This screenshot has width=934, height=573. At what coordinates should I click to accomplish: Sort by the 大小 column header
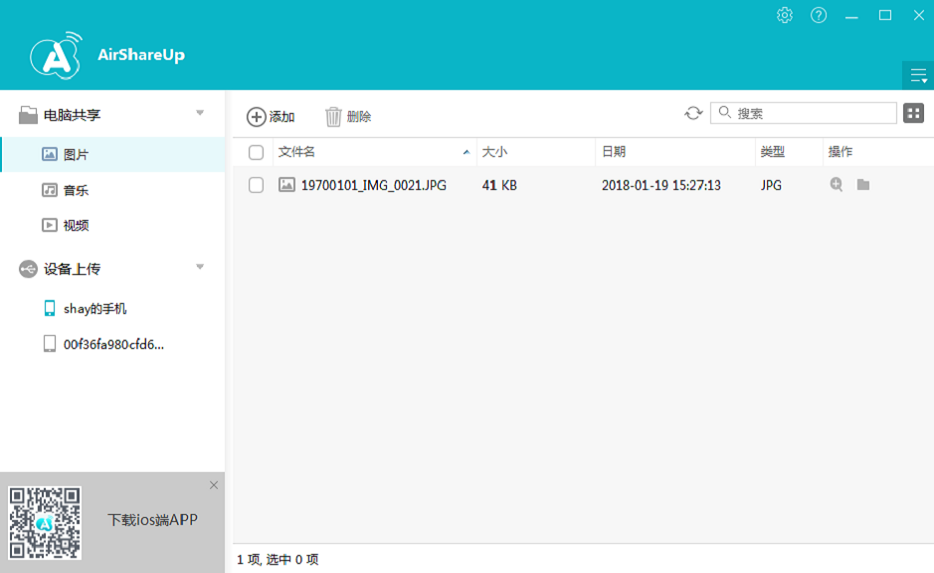pos(536,152)
